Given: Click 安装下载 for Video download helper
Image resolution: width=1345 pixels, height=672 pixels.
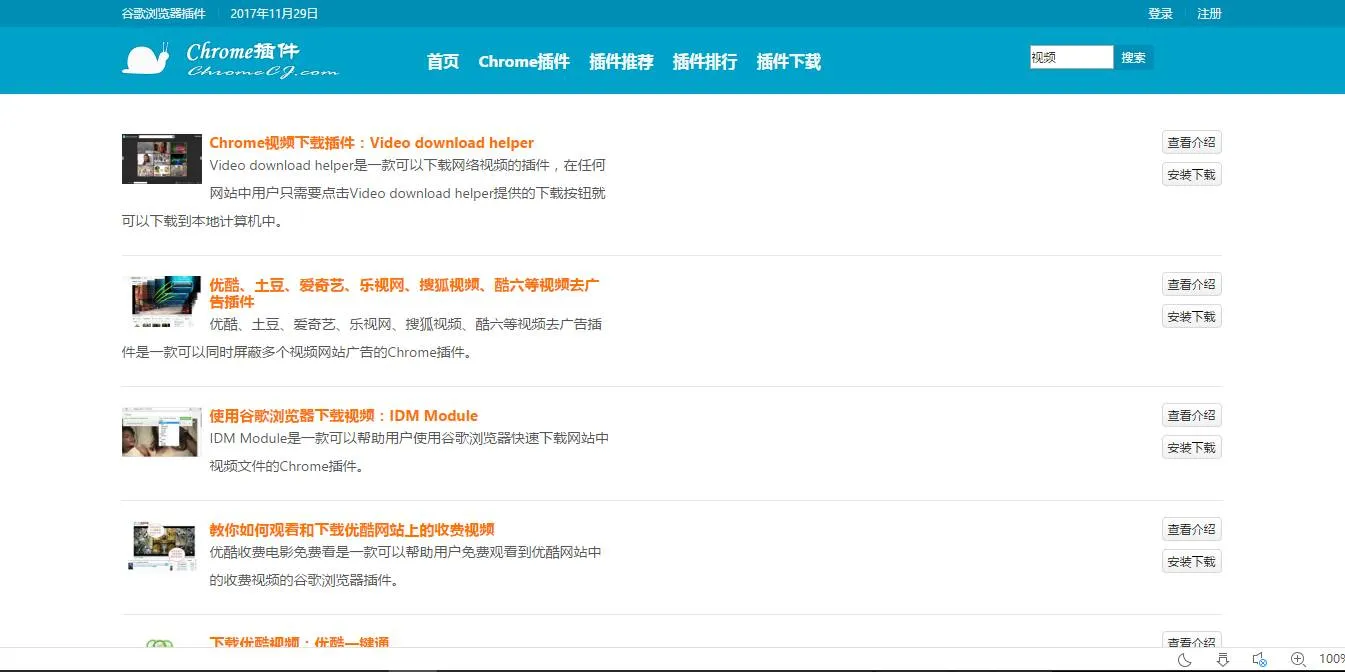Looking at the screenshot, I should tap(1192, 175).
